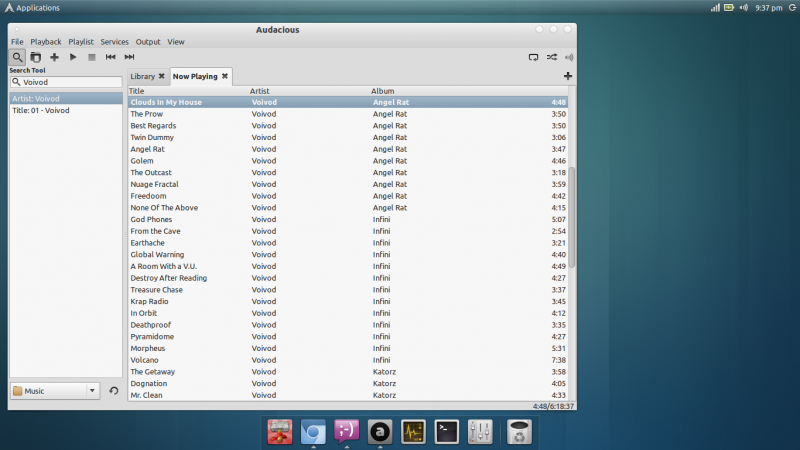This screenshot has height=450, width=800.
Task: Select the track Volcano
Action: click(x=347, y=361)
